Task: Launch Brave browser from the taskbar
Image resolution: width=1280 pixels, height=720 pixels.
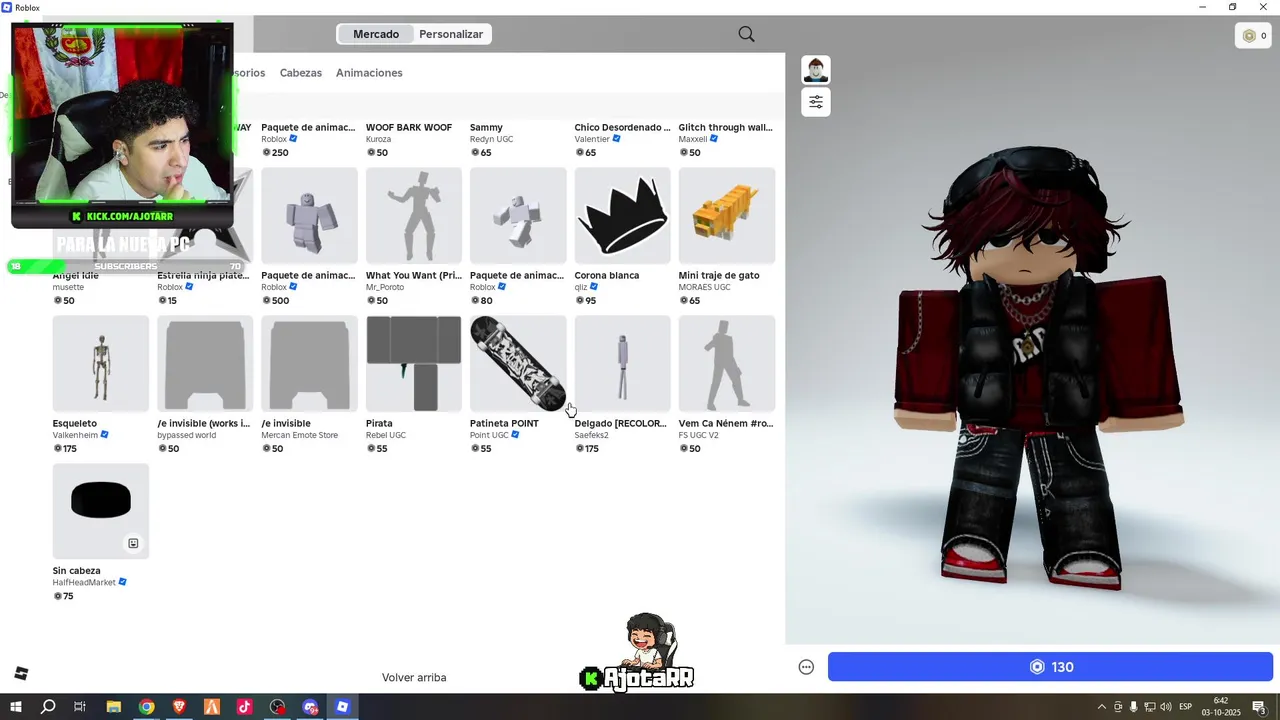Action: click(179, 707)
